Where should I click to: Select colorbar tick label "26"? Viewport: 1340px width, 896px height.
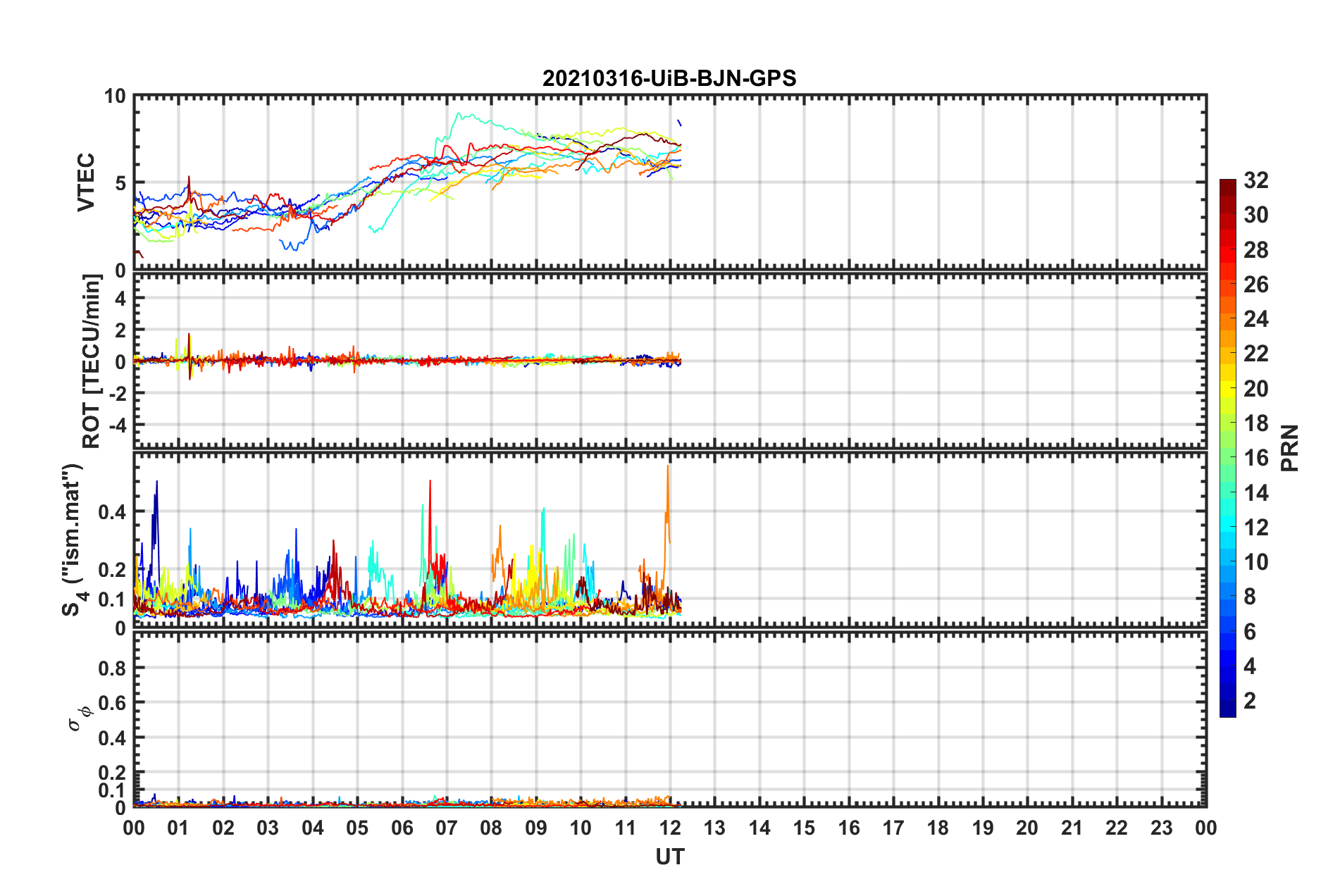1255,285
